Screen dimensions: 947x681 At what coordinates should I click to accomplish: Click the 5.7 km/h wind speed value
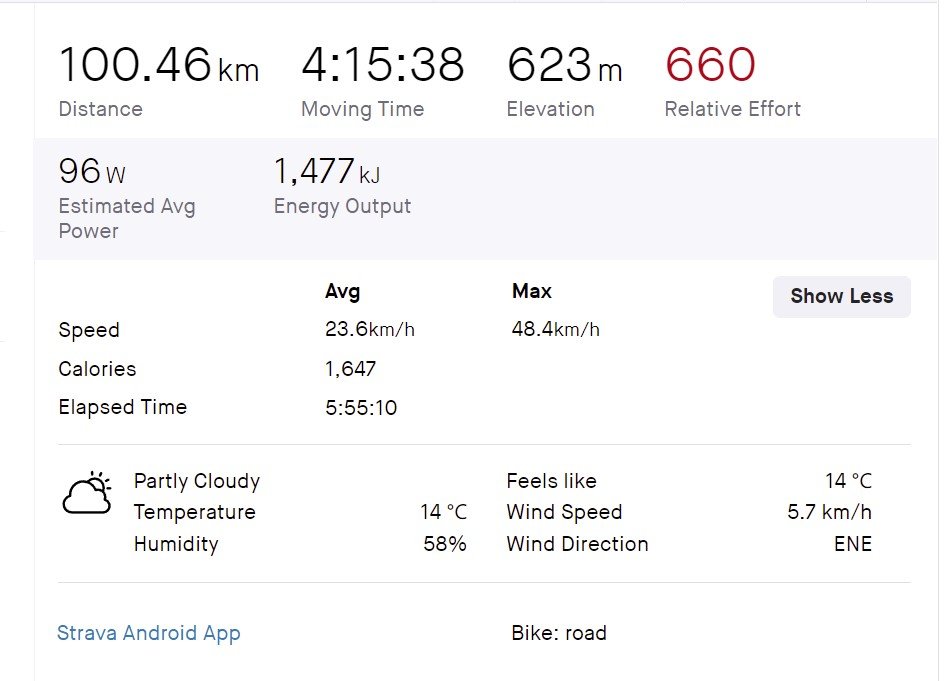(829, 512)
